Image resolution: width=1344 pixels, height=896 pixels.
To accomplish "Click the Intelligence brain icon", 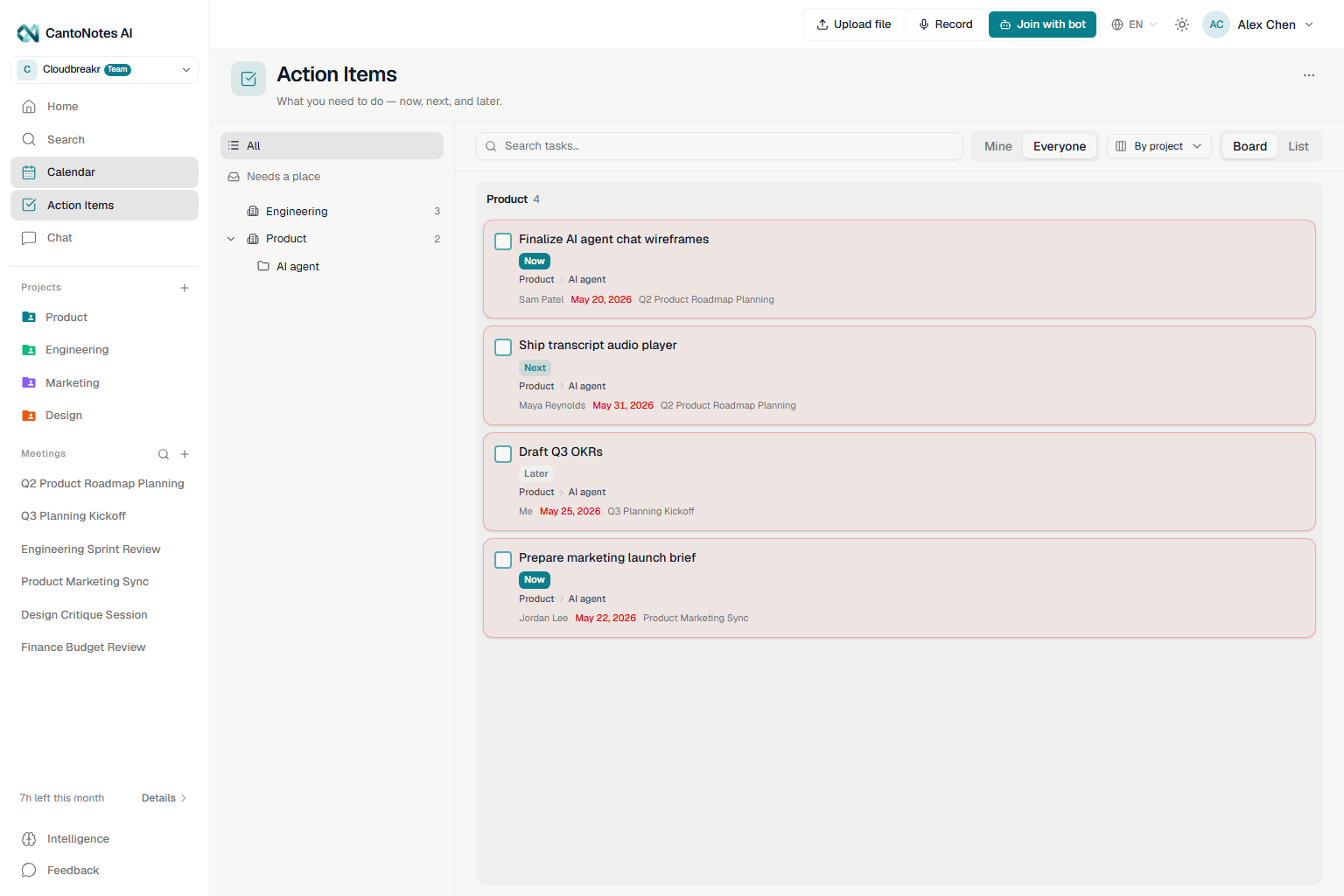I will [x=29, y=839].
